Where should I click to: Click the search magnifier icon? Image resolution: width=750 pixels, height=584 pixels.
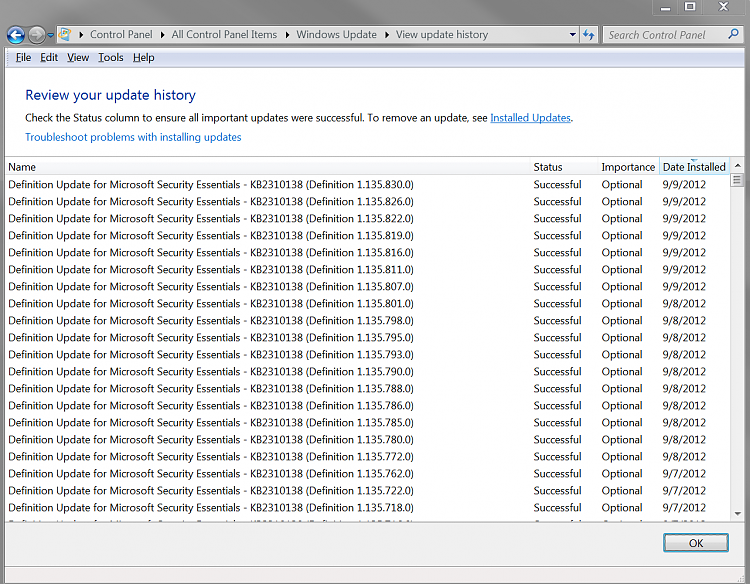coord(733,34)
